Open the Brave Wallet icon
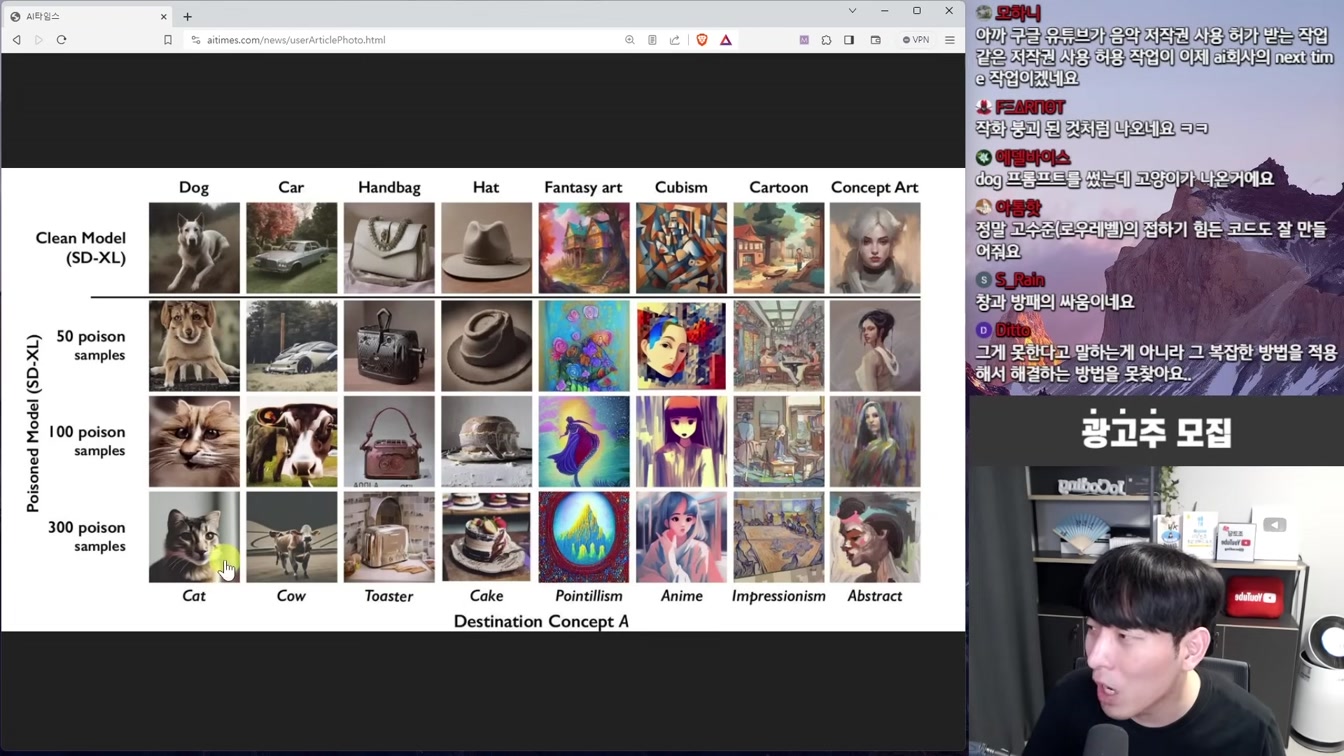 875,40
